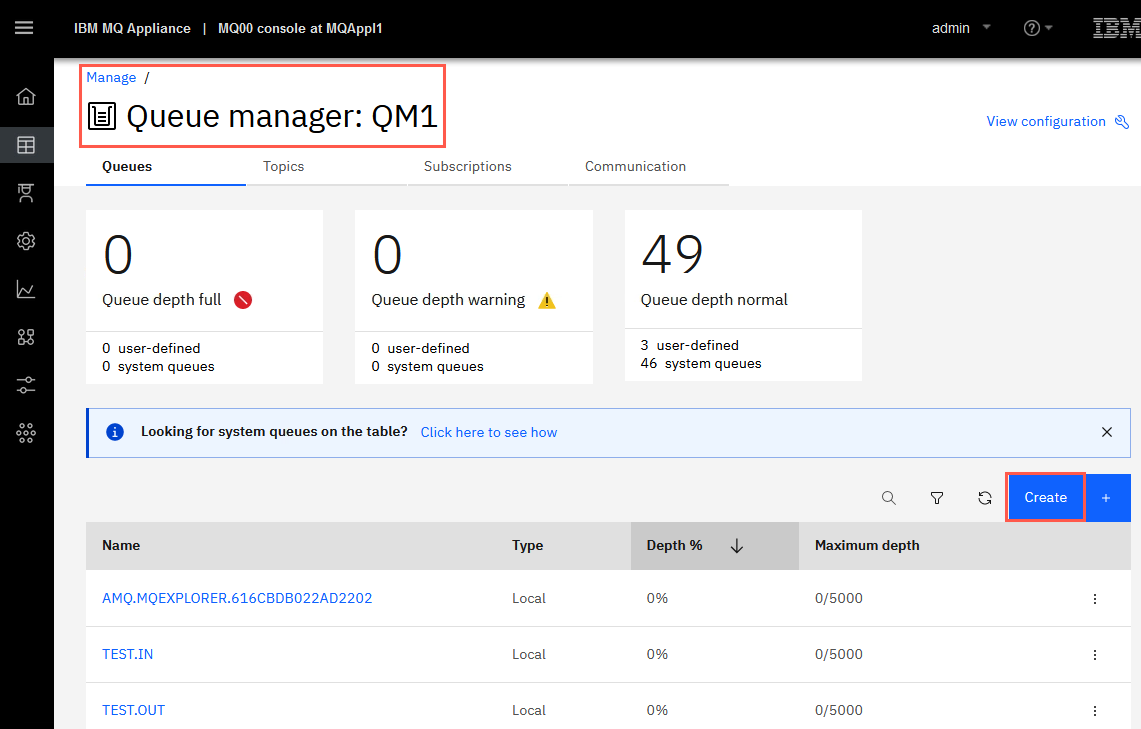This screenshot has height=729, width=1141.
Task: Click the blue info icon in banner
Action: (x=115, y=432)
